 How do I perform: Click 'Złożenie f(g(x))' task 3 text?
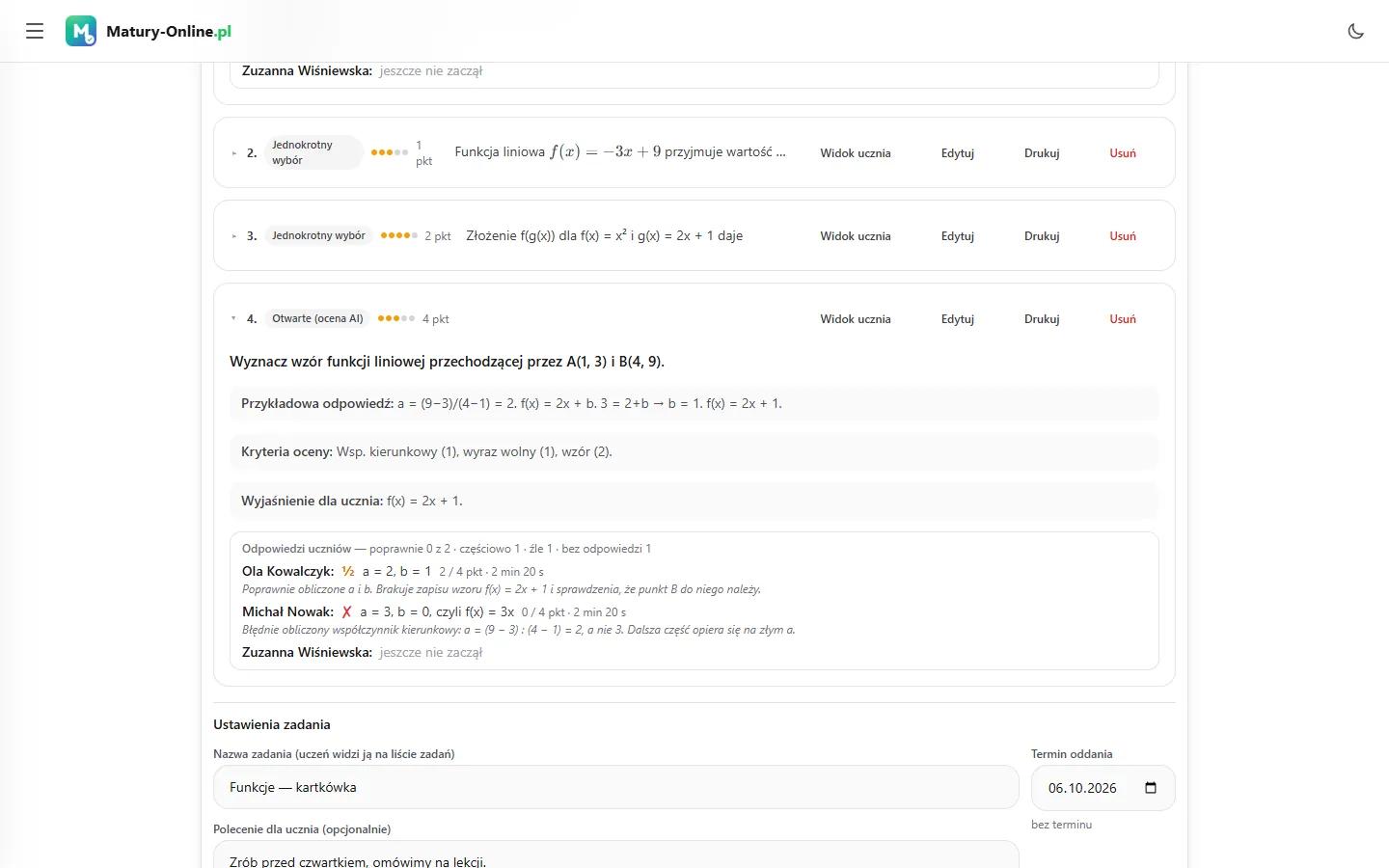coord(604,235)
